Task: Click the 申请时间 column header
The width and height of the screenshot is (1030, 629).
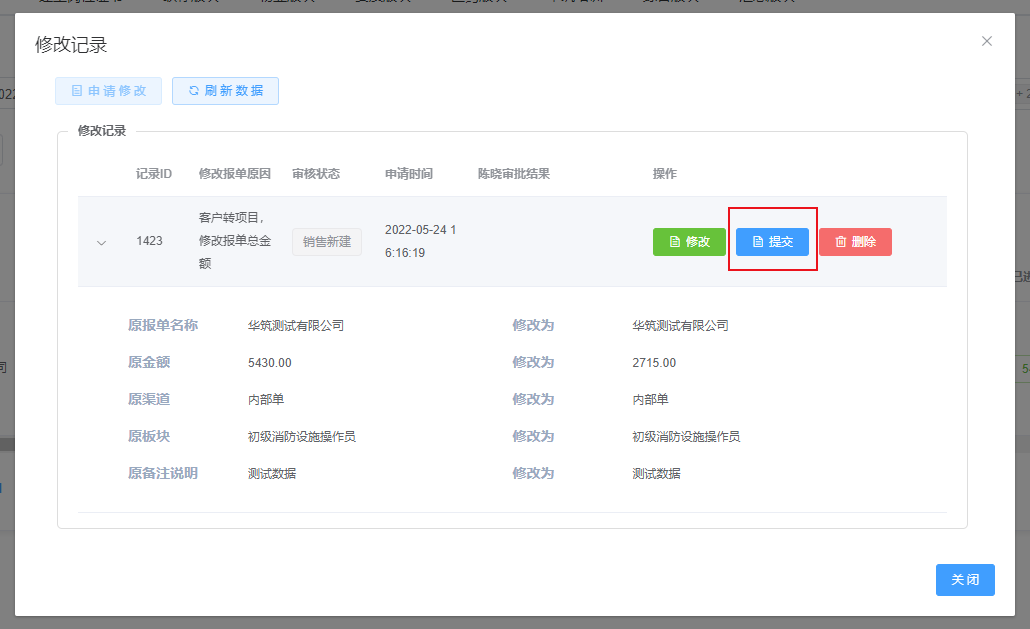Action: [x=409, y=174]
